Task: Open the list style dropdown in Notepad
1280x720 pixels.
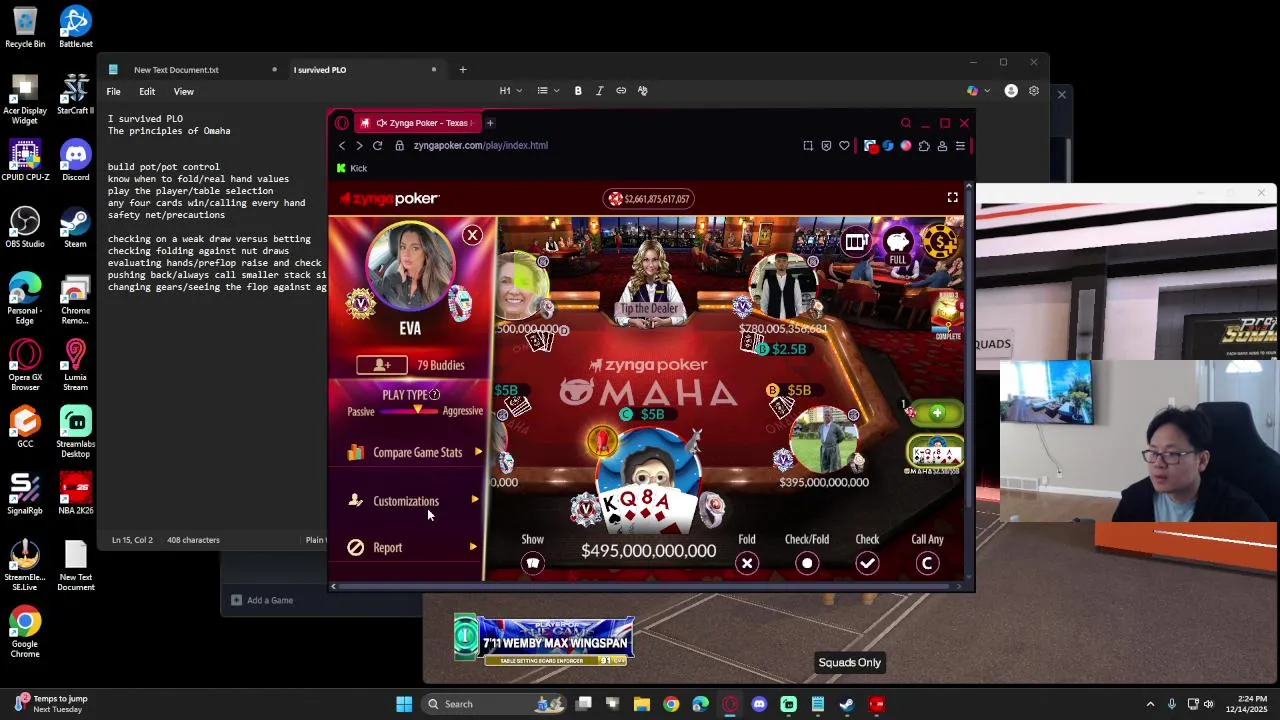Action: [x=548, y=91]
